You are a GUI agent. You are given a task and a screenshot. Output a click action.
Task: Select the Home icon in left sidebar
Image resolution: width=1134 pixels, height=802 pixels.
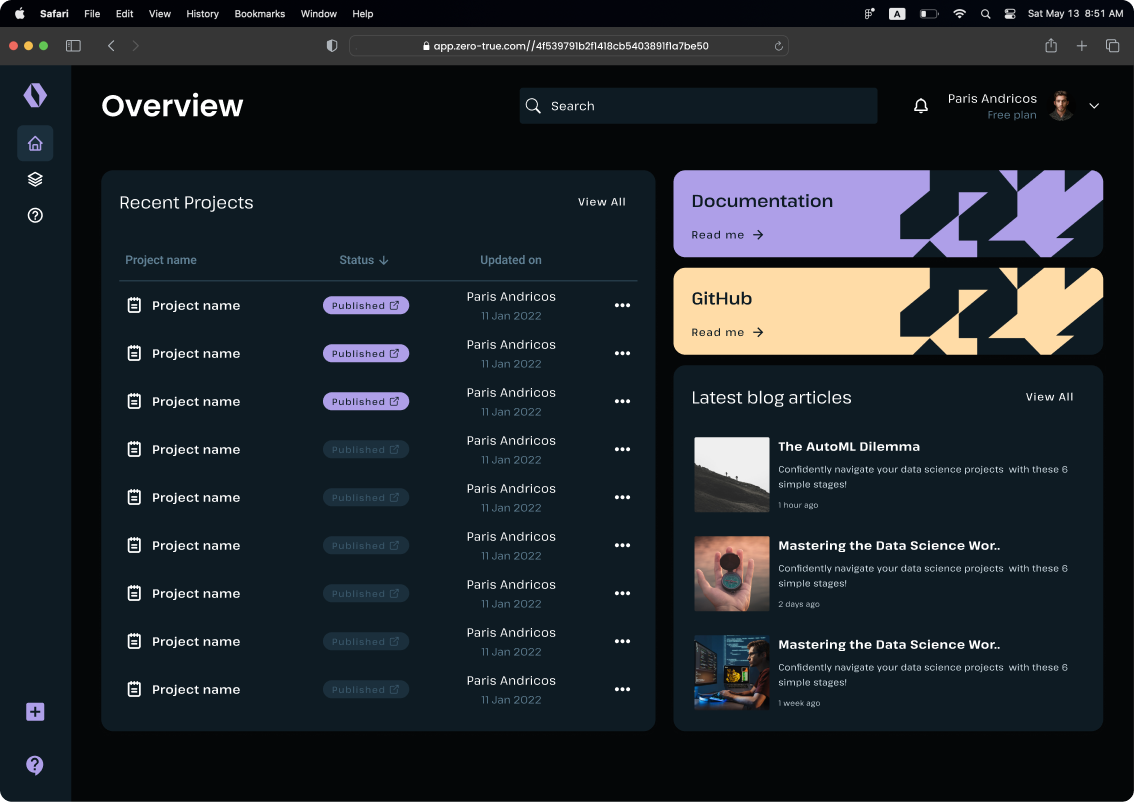(35, 143)
